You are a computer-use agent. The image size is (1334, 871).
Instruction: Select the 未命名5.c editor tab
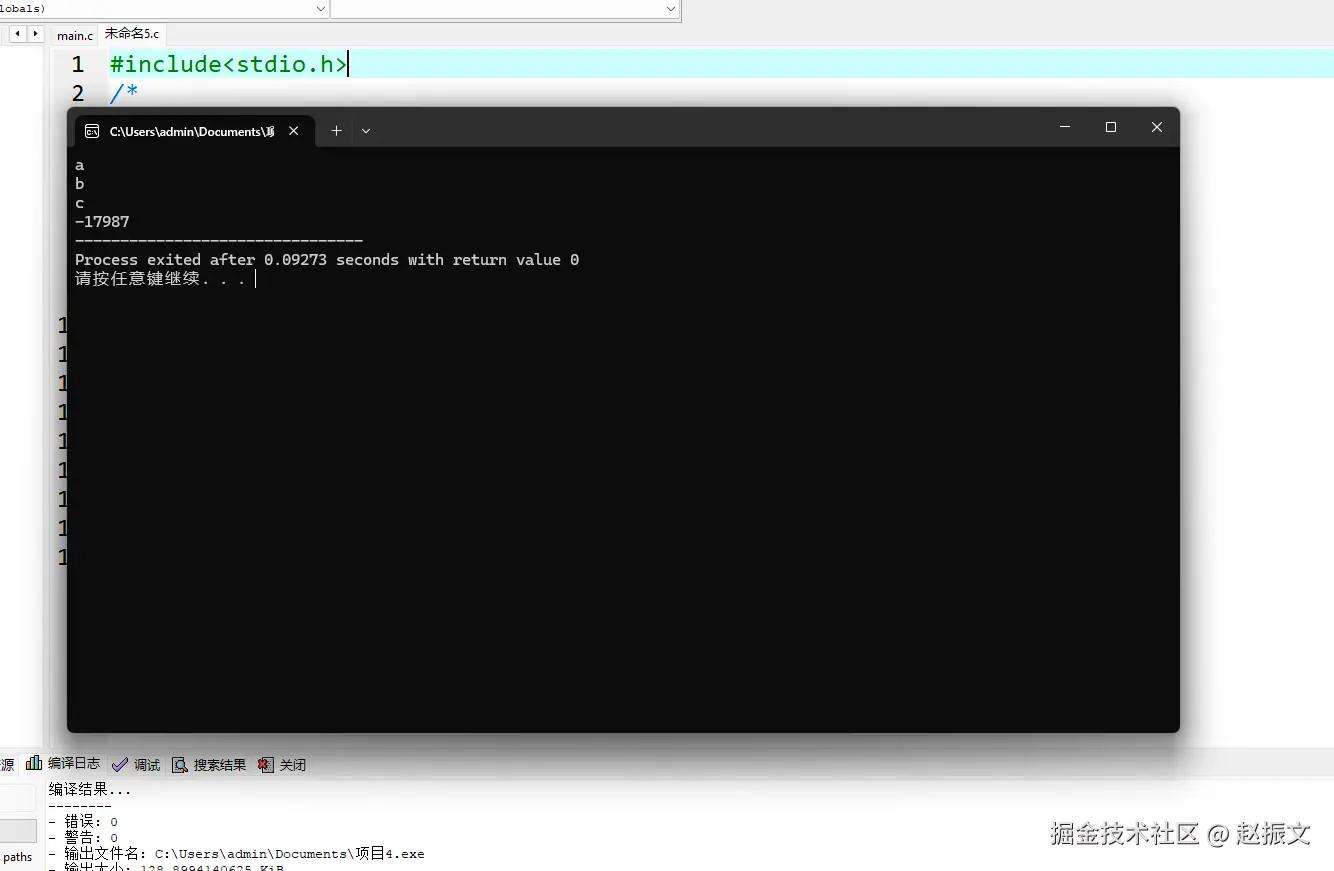[132, 34]
